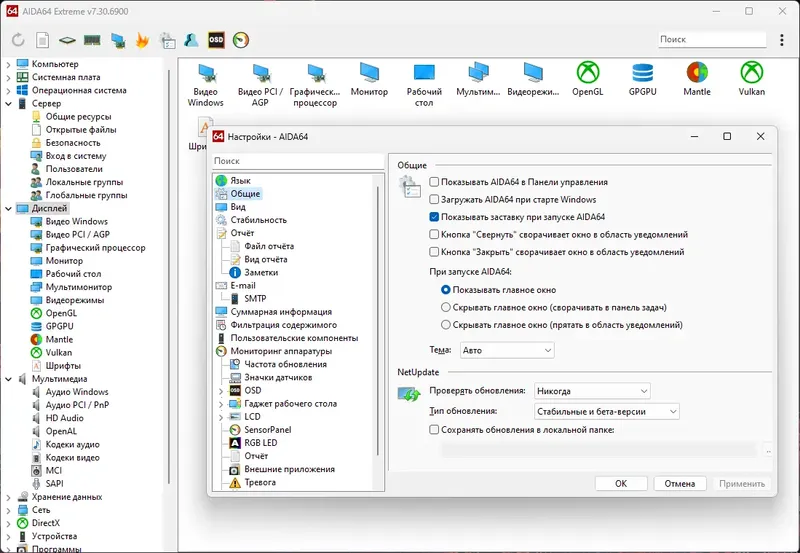Check Кнопка "Свернуть" сворачивает окно option
The height and width of the screenshot is (553, 800).
434,234
